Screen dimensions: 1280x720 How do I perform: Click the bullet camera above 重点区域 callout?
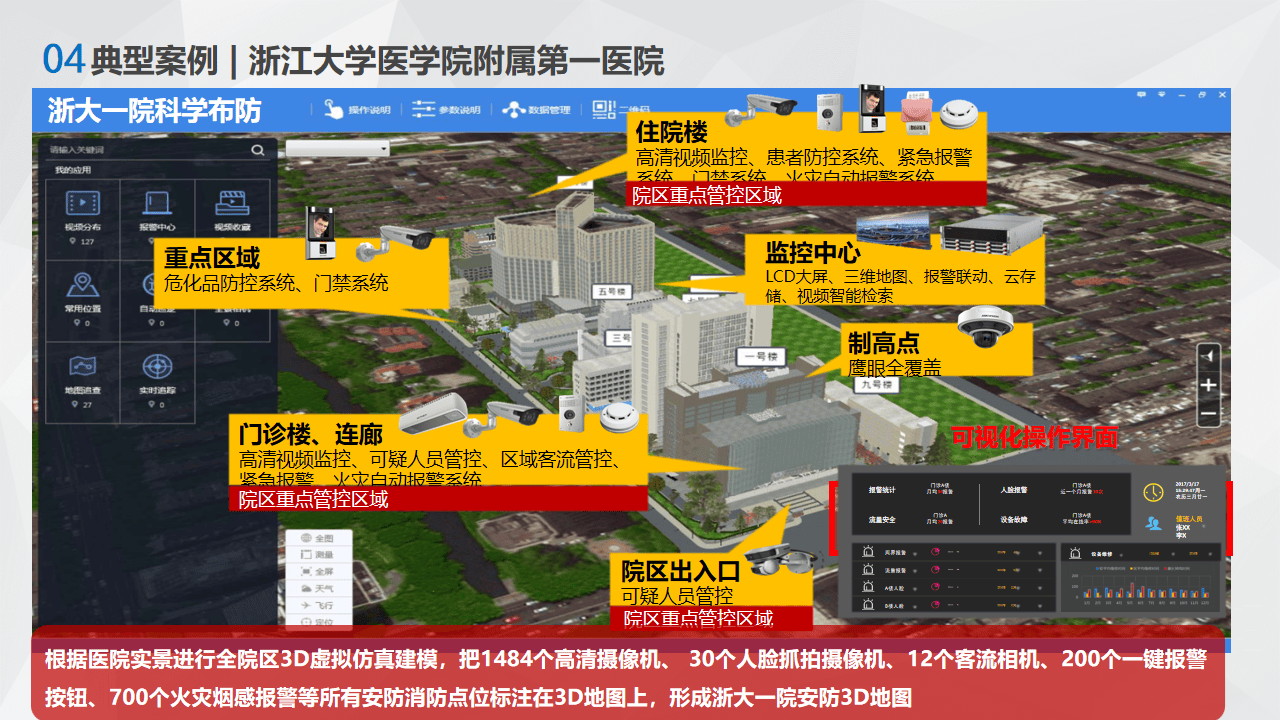[395, 243]
